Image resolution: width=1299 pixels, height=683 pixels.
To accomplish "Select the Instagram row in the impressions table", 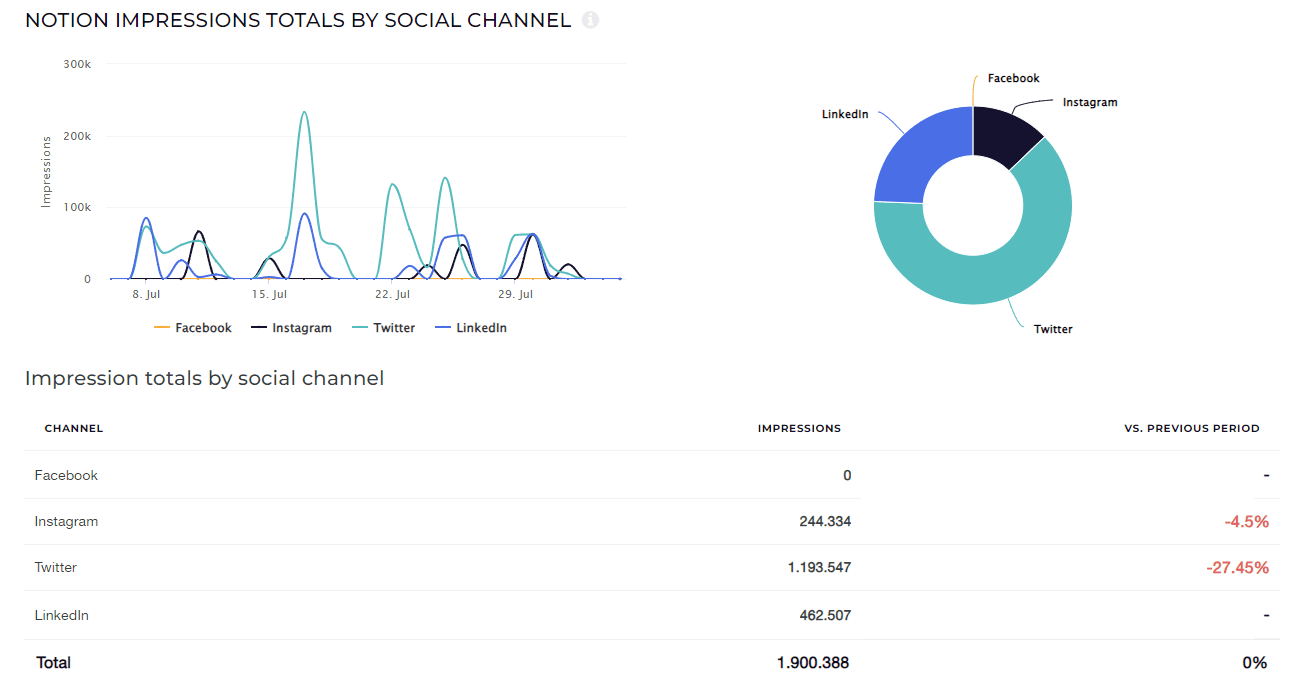I will point(66,521).
